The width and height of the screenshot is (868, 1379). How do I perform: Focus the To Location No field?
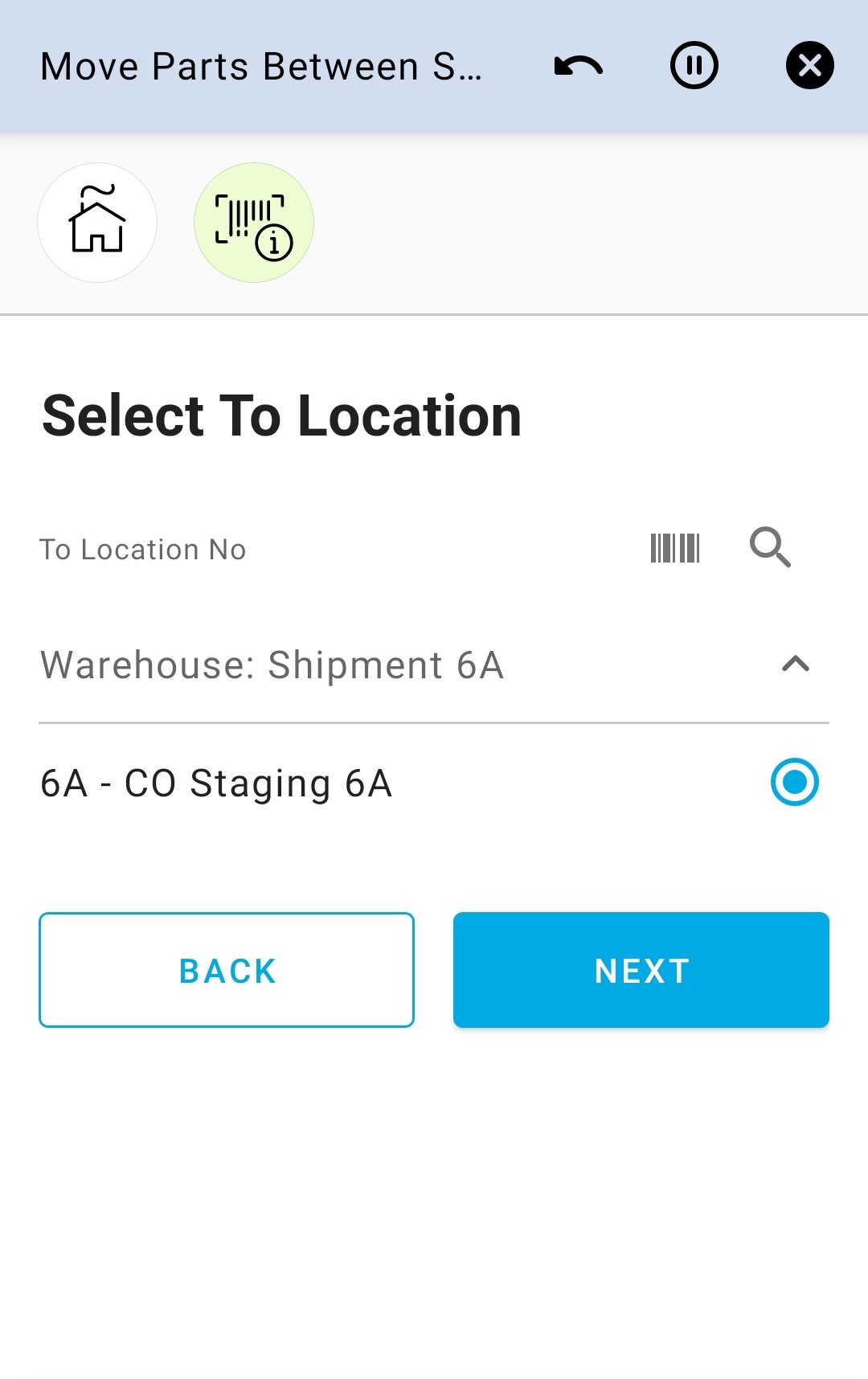pos(321,550)
